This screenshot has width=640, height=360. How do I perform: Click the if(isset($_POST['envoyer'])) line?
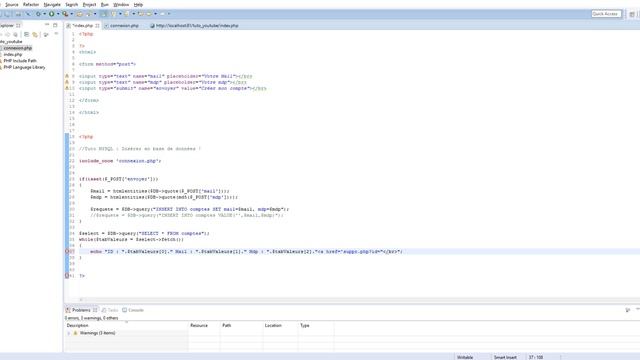(x=119, y=179)
